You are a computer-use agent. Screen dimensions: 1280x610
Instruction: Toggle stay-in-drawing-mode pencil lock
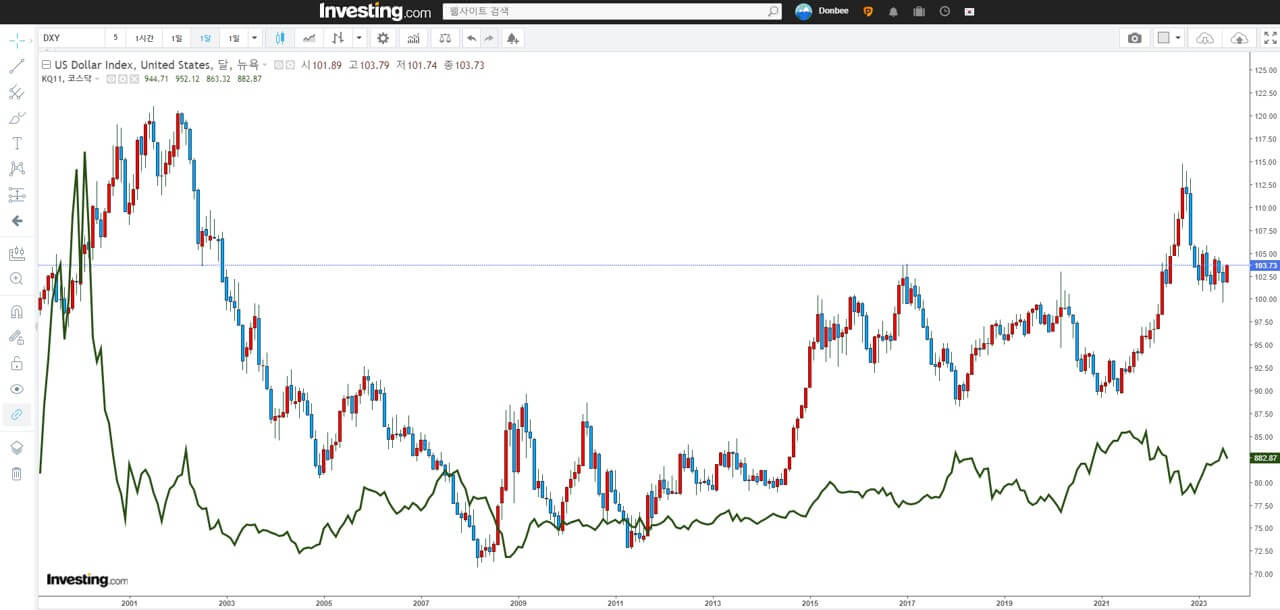17,338
